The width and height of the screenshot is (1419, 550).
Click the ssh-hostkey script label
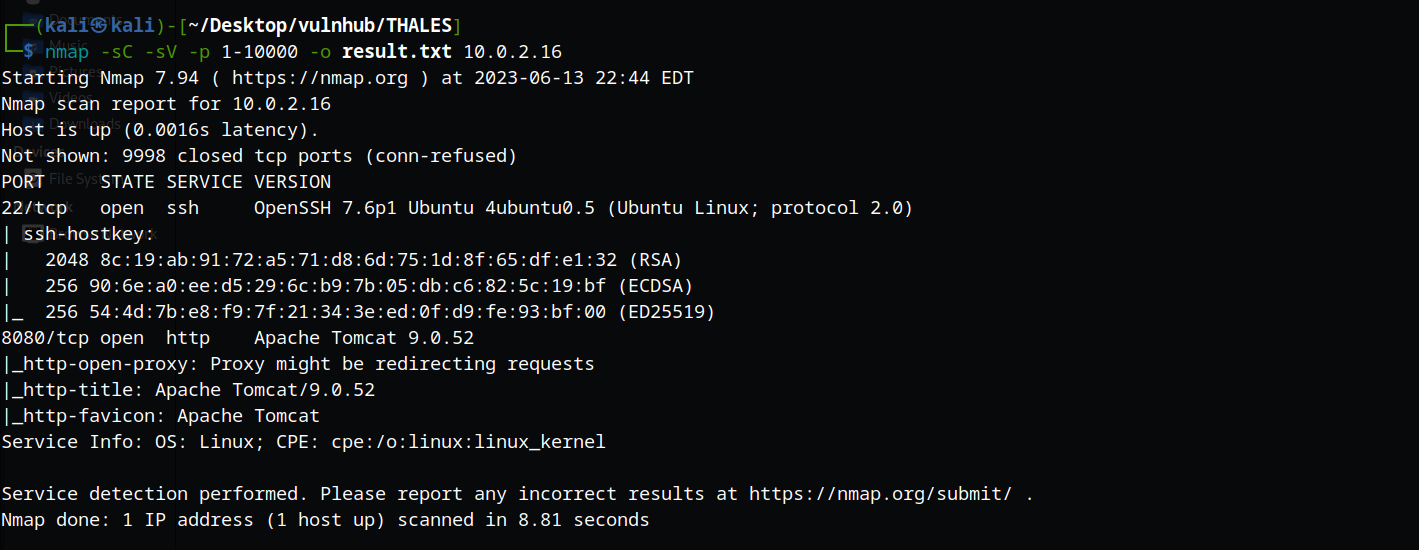(x=88, y=234)
